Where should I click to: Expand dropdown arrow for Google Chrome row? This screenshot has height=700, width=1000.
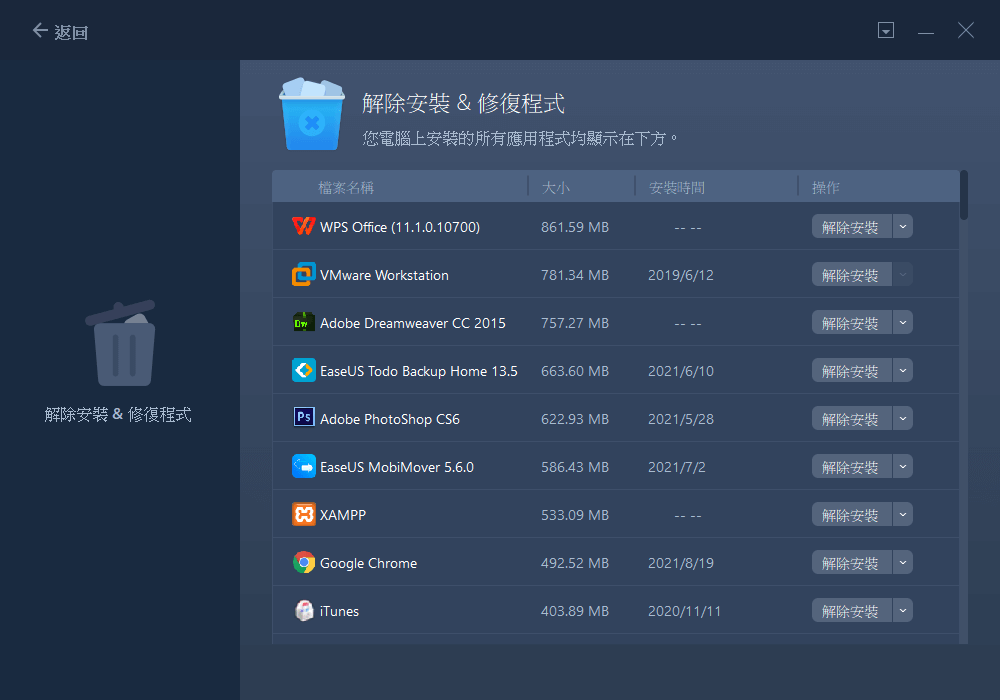pos(902,563)
